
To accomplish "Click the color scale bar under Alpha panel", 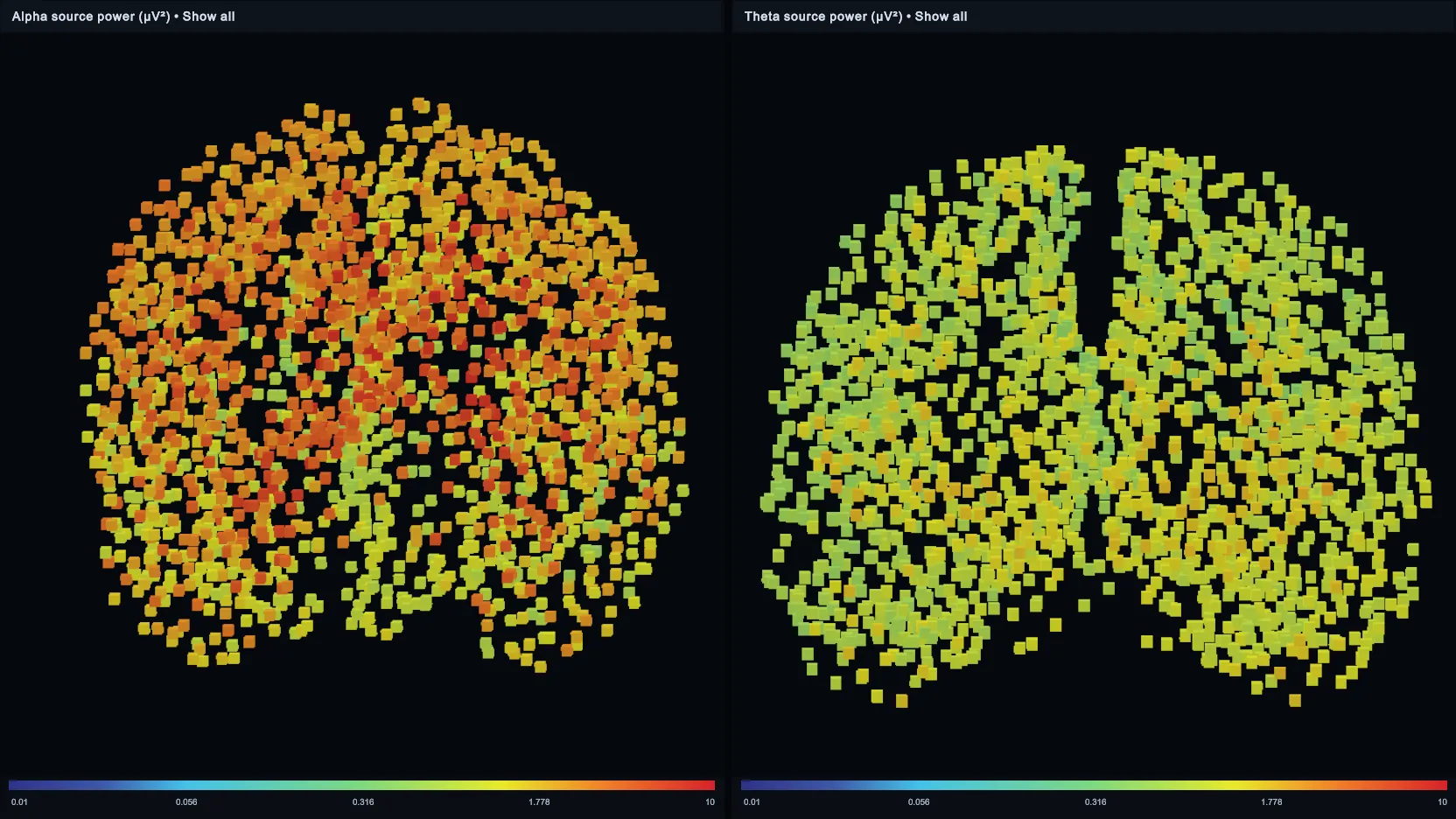I will [x=361, y=785].
